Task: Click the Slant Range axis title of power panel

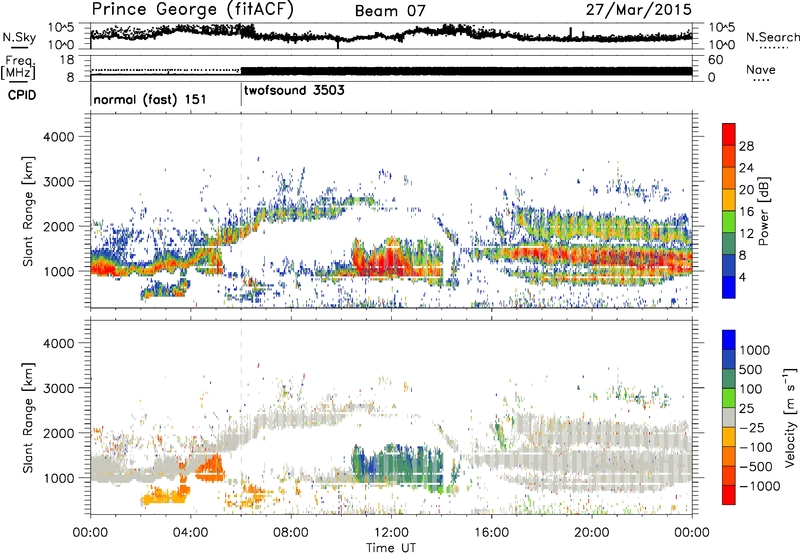Action: pos(28,211)
